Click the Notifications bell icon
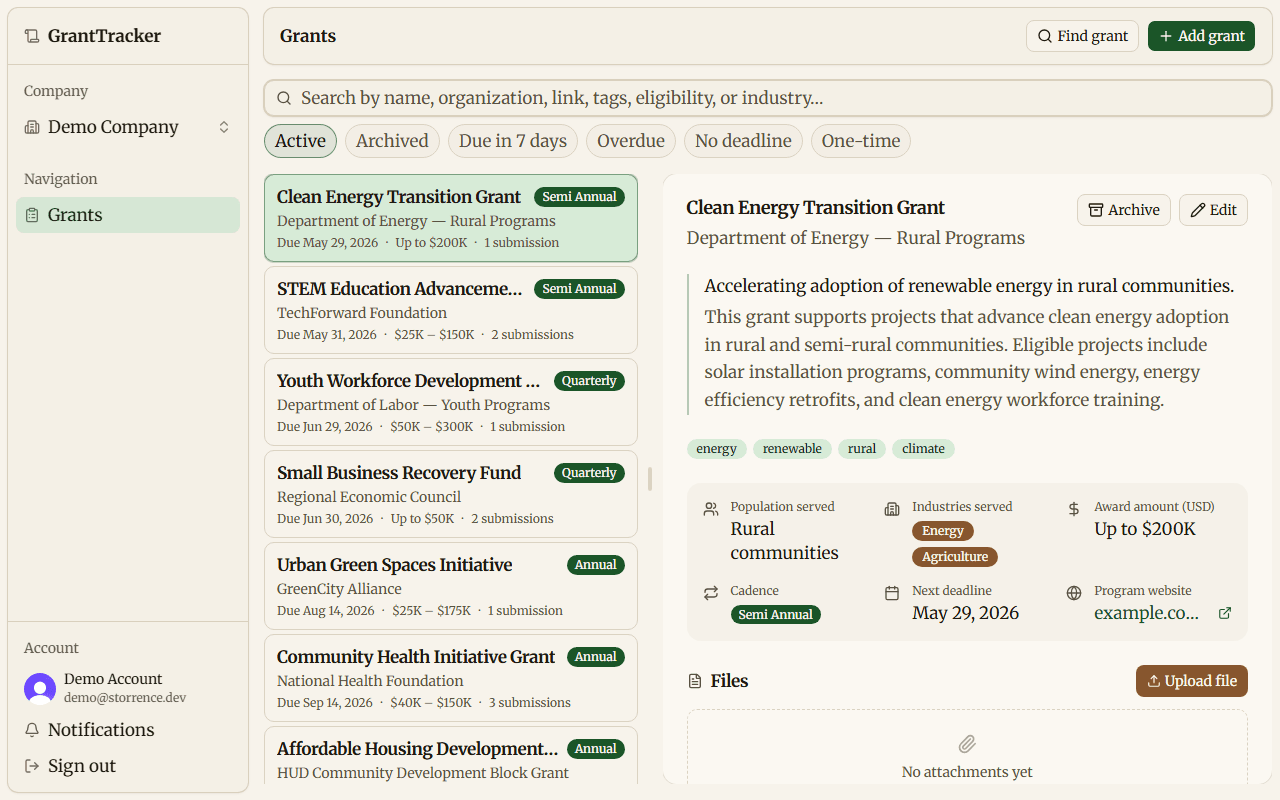 click(32, 730)
